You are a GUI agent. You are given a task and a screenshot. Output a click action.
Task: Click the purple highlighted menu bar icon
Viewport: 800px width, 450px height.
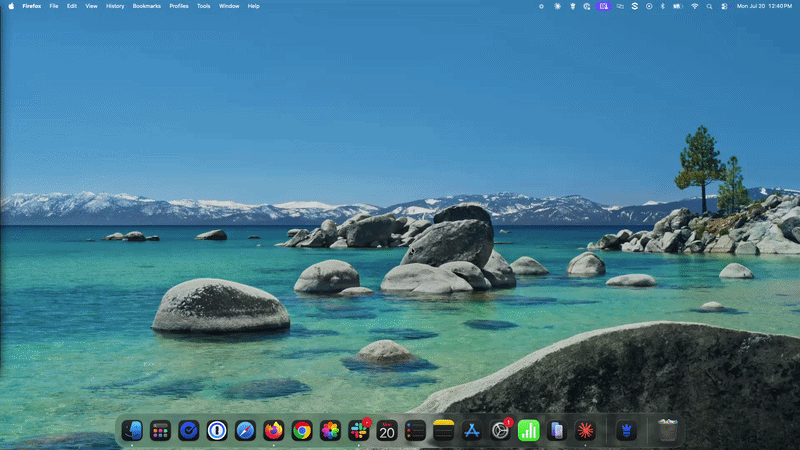tap(604, 6)
